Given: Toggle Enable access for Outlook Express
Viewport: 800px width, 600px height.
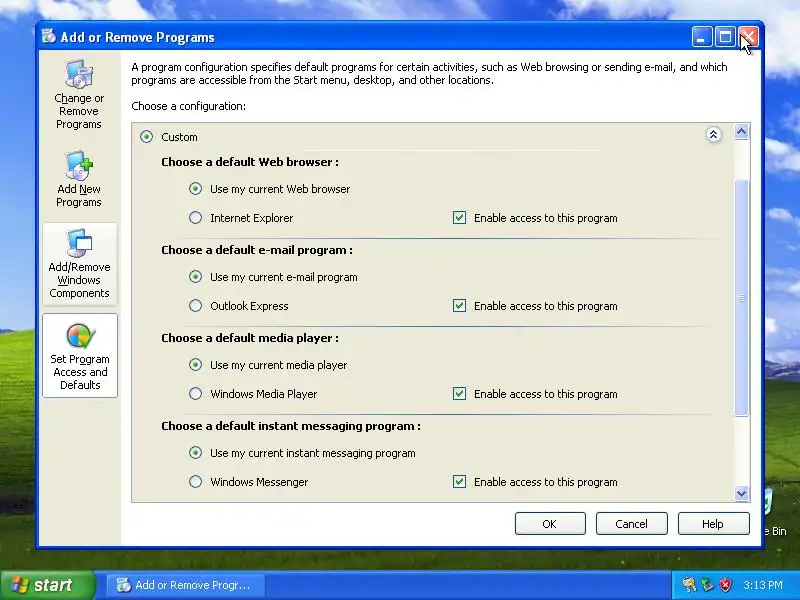Looking at the screenshot, I should pos(459,306).
